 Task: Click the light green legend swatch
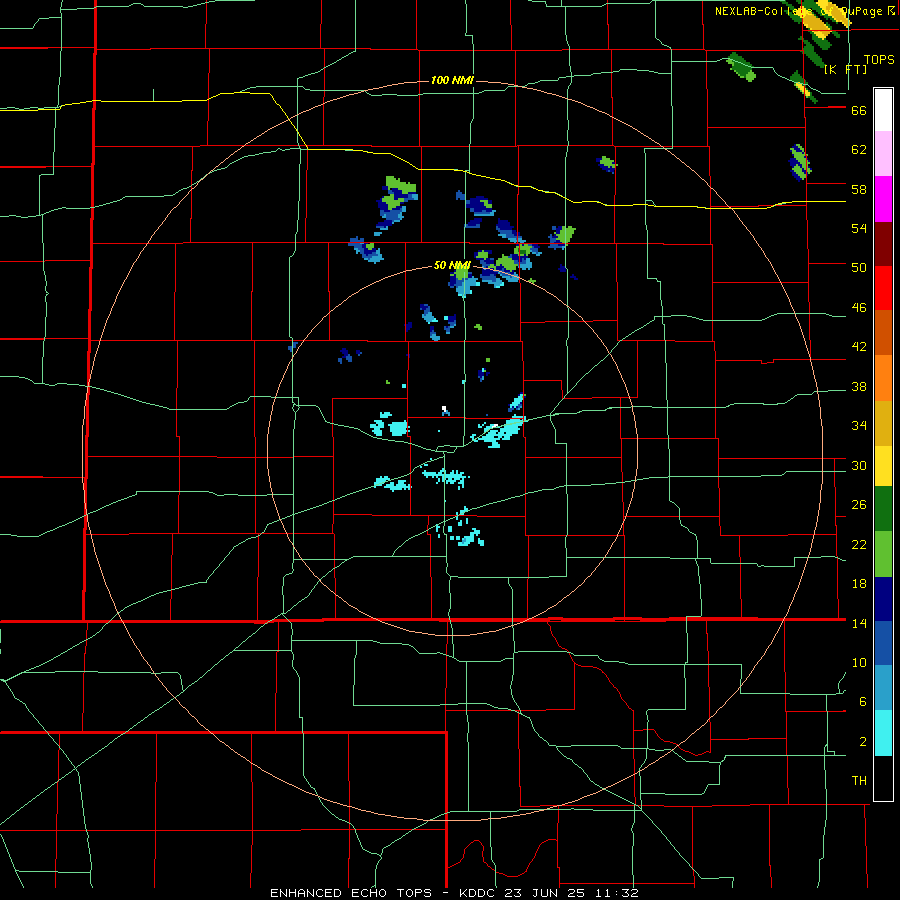click(883, 554)
